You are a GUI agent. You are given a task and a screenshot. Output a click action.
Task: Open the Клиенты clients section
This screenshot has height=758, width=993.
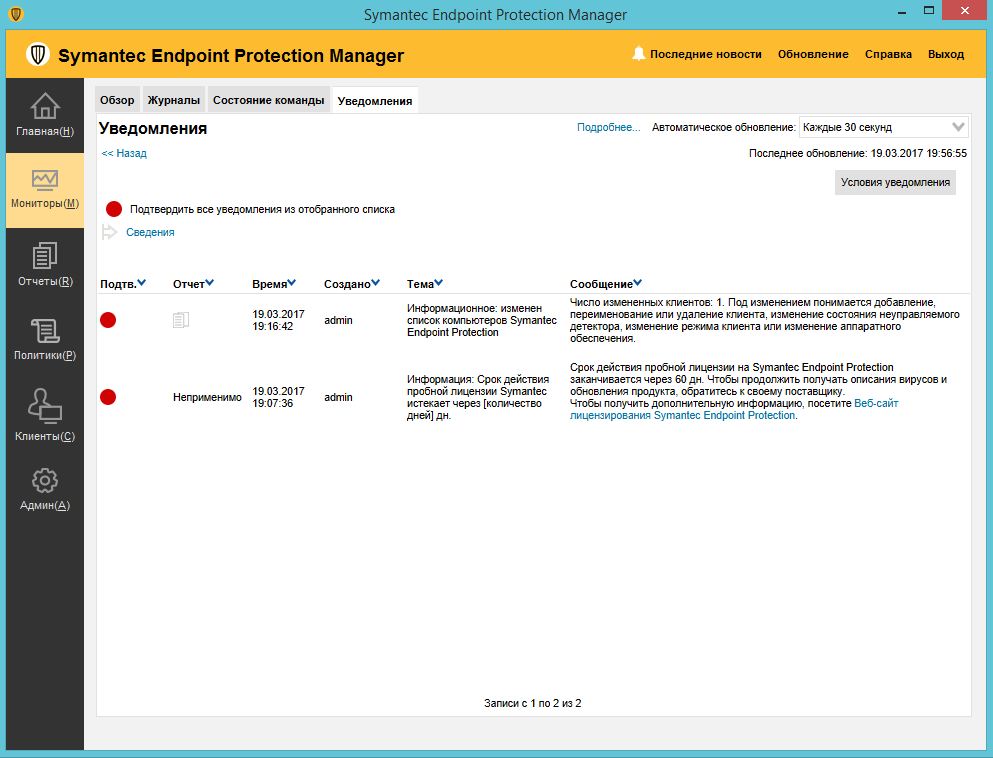(x=45, y=415)
